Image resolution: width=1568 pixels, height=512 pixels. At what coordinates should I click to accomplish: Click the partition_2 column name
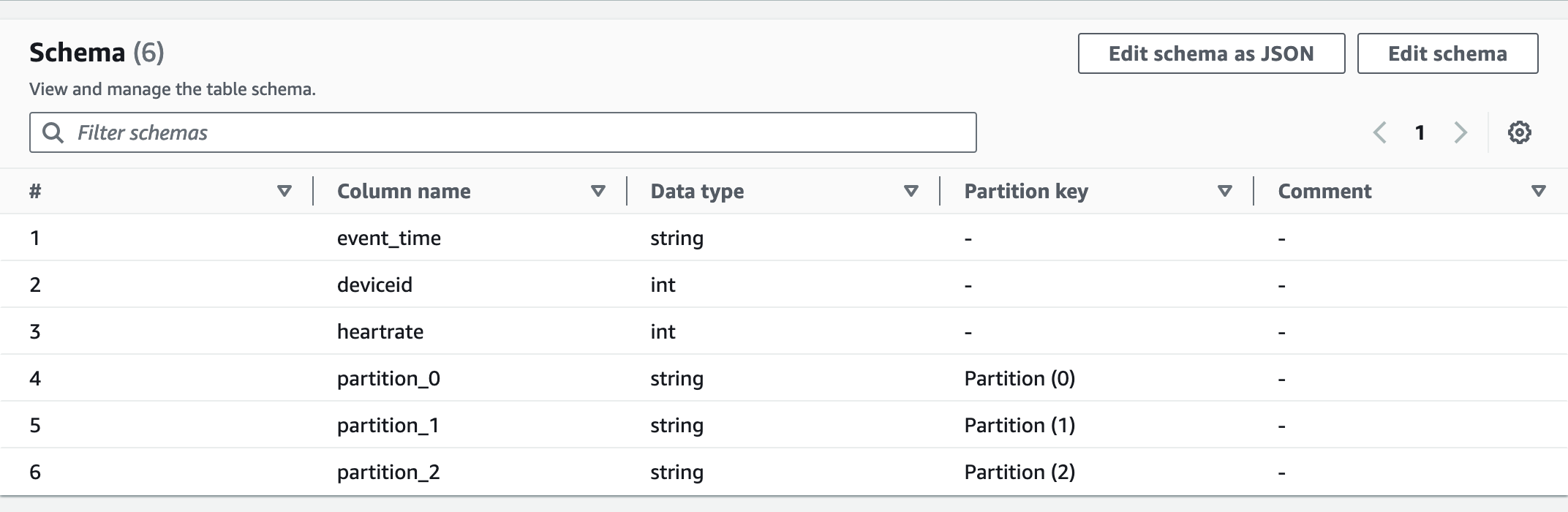pos(388,472)
